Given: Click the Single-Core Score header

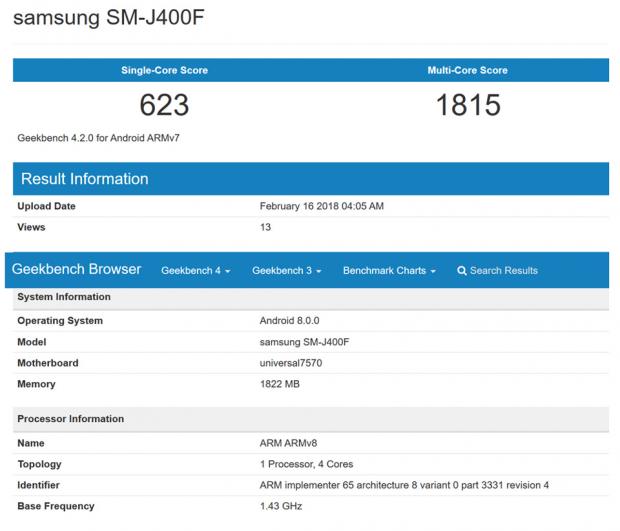Looking at the screenshot, I should point(164,71).
